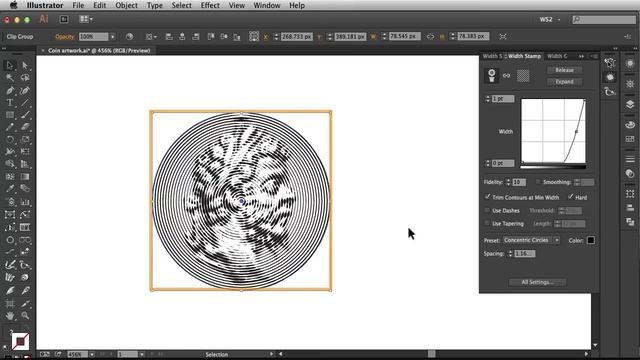Image resolution: width=640 pixels, height=360 pixels.
Task: Enable the Use Dashes checkbox
Action: (487, 211)
